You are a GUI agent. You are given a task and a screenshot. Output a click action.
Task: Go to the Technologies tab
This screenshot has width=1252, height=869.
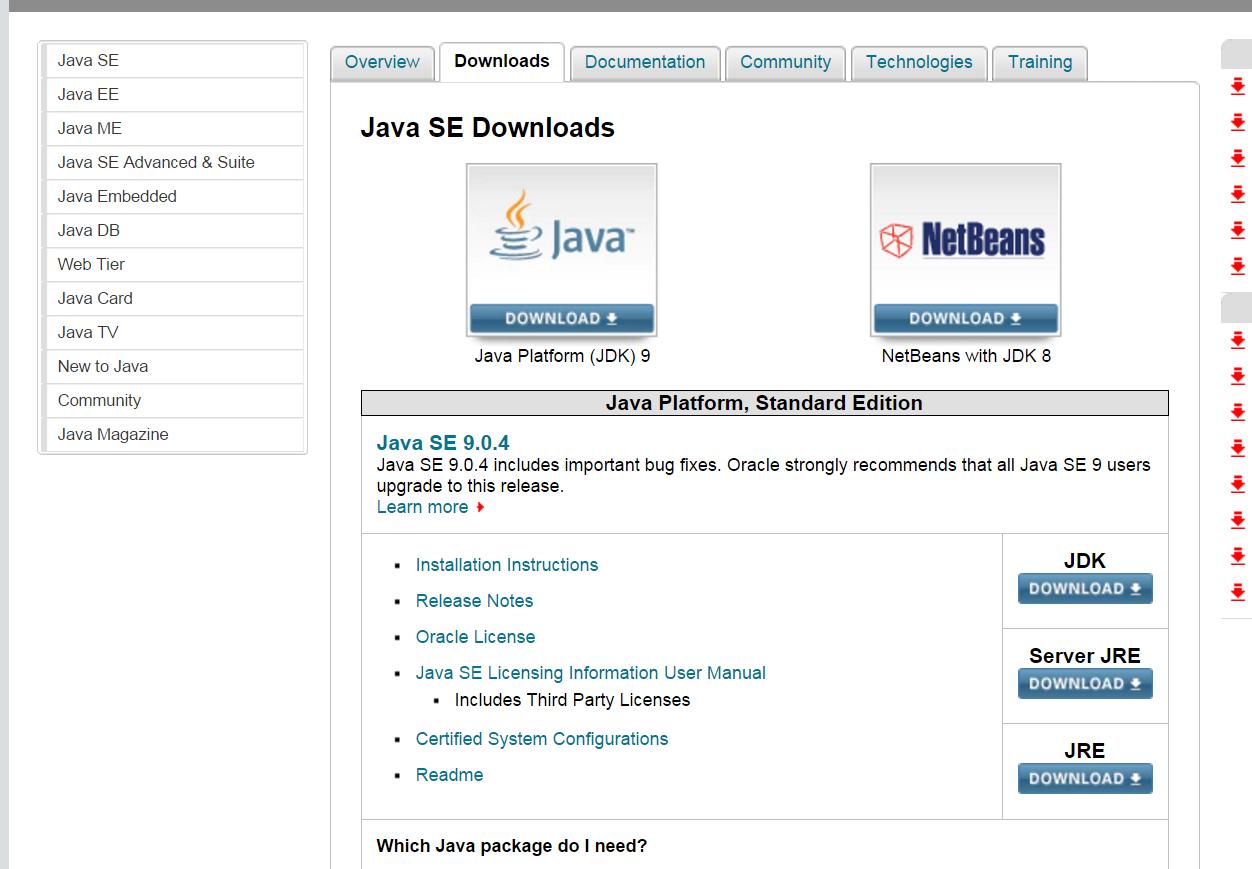[919, 62]
